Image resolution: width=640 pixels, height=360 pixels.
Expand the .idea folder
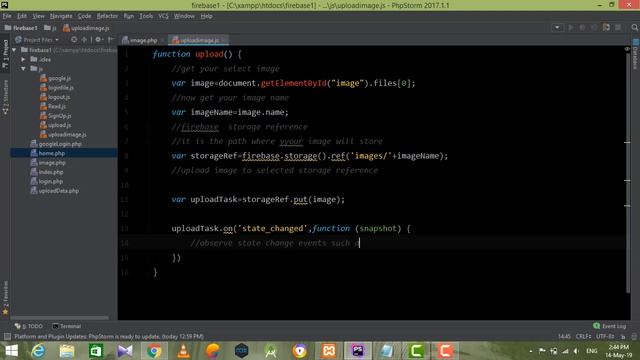[x=23, y=59]
